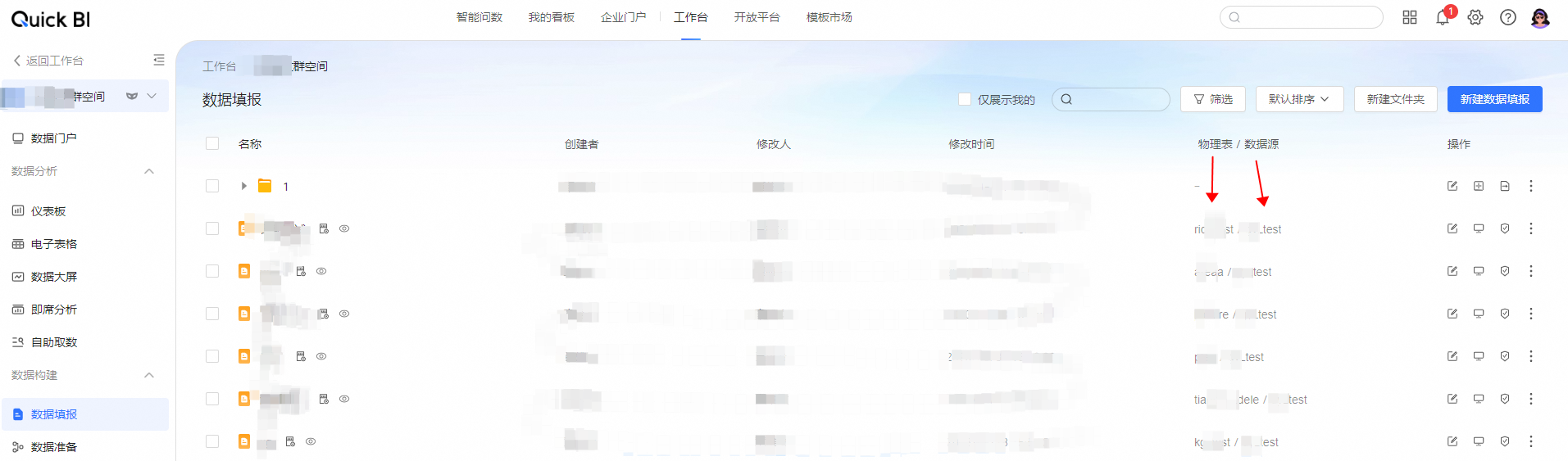1568x461 pixels.
Task: Click the more options dots for folder 1
Action: (1531, 186)
